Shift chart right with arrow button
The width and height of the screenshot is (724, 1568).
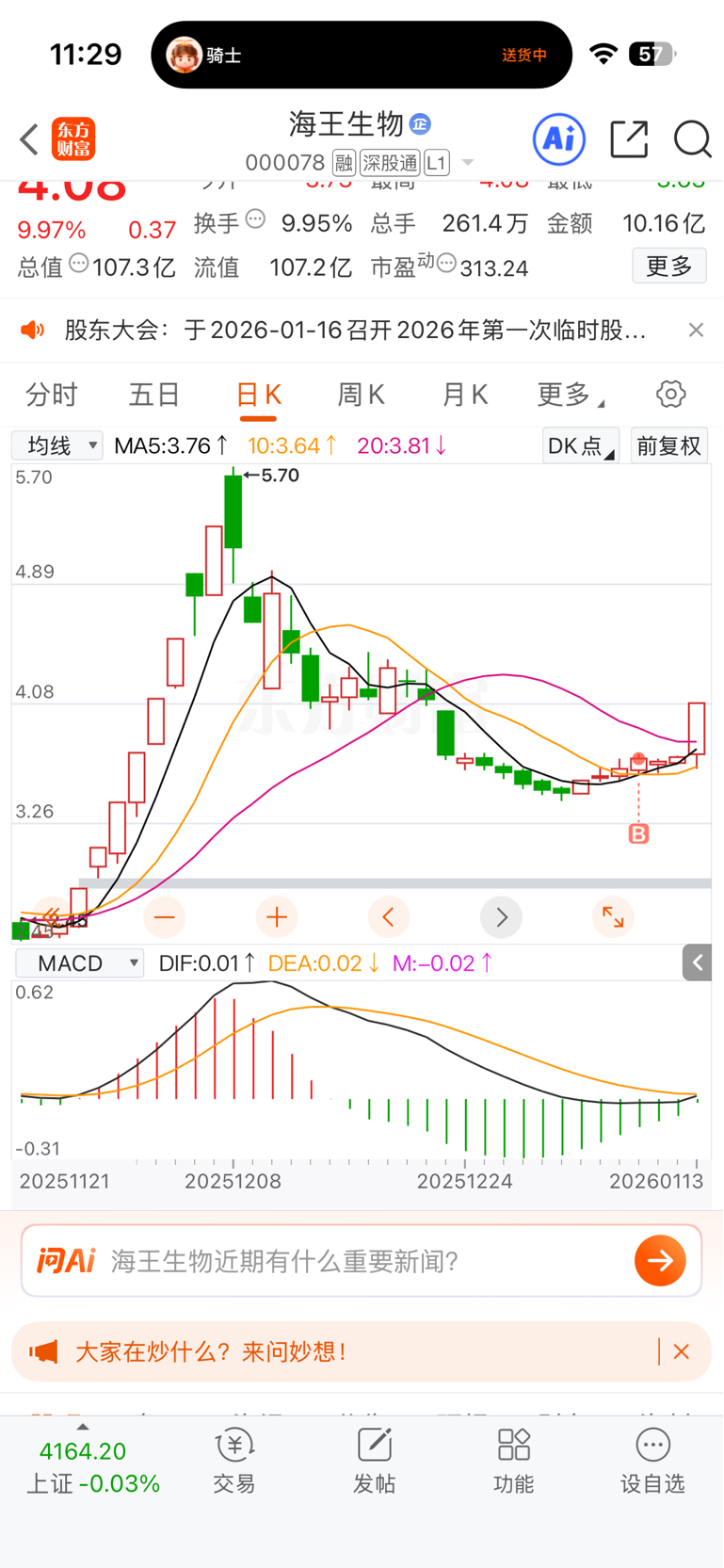pos(501,916)
